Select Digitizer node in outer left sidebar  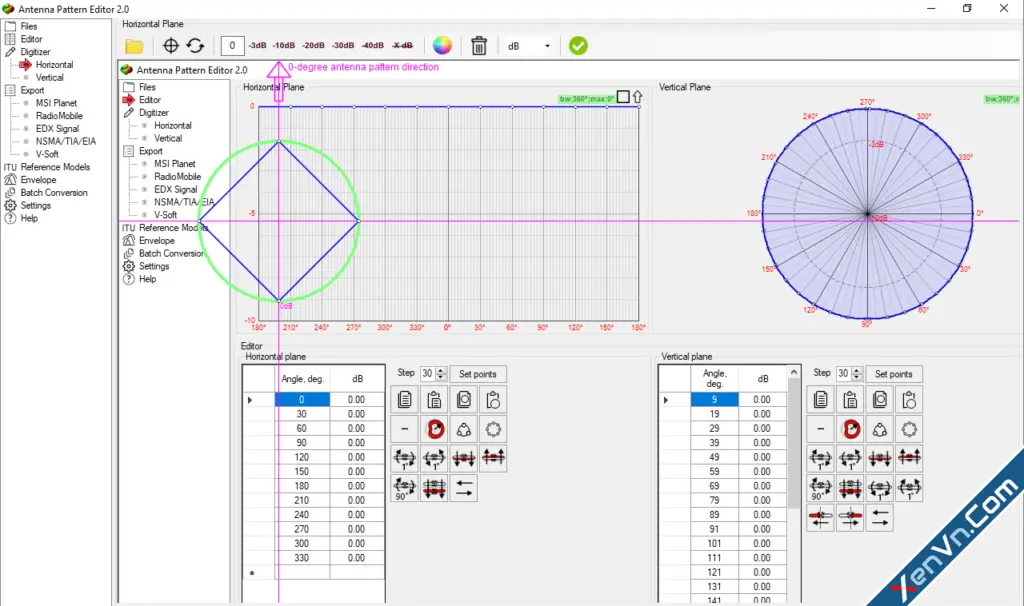coord(35,52)
